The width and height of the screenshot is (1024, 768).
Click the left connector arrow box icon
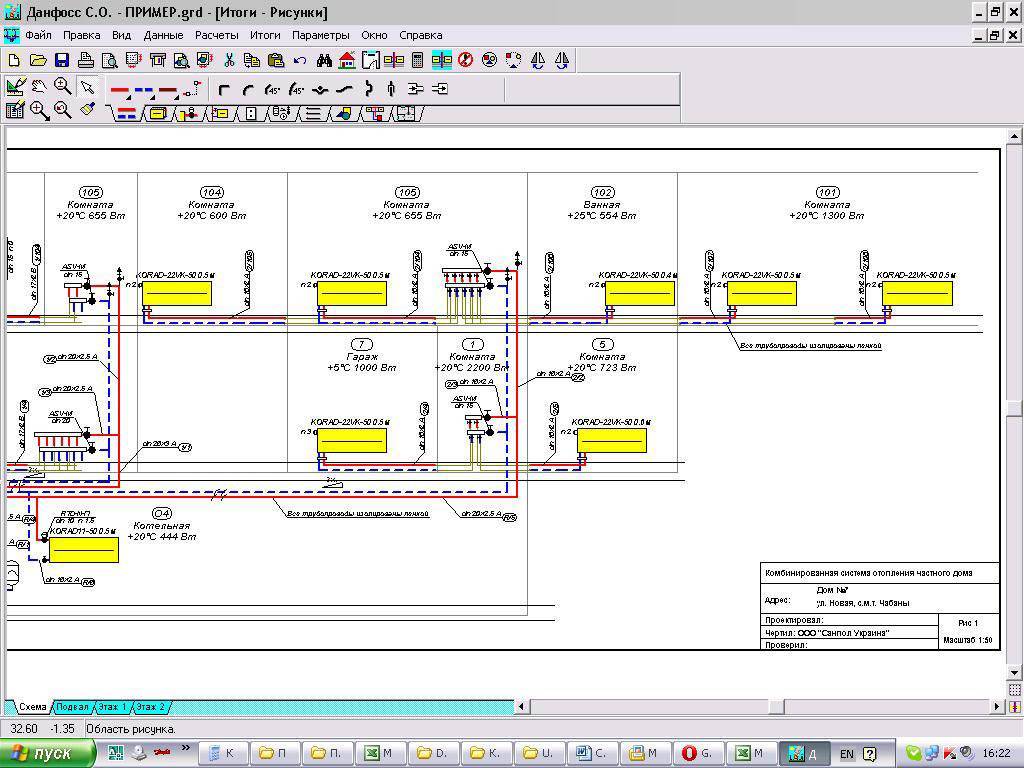[x=415, y=89]
